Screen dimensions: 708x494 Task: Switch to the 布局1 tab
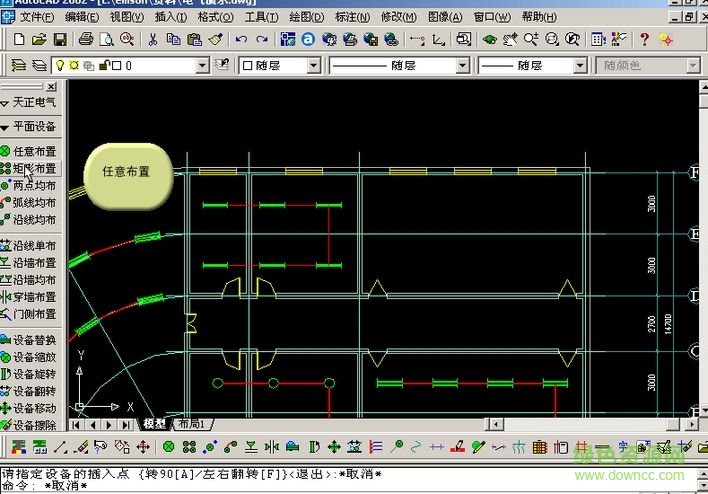click(x=189, y=424)
